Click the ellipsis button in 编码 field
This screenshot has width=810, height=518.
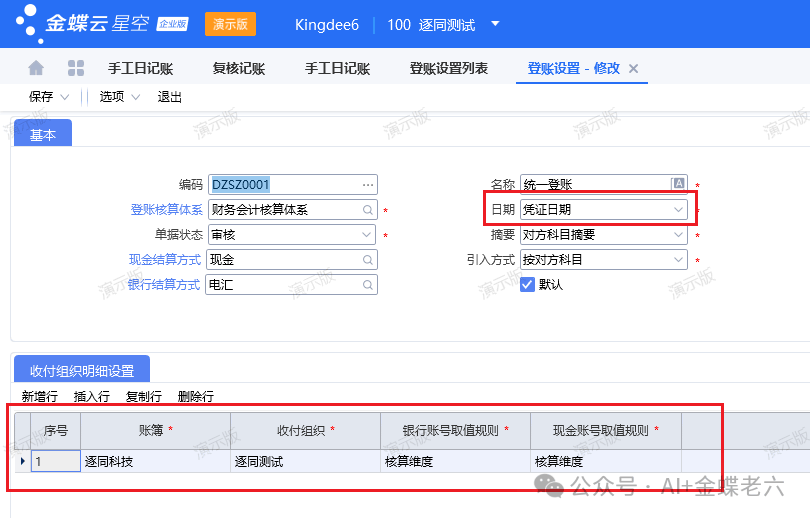pyautogui.click(x=368, y=184)
